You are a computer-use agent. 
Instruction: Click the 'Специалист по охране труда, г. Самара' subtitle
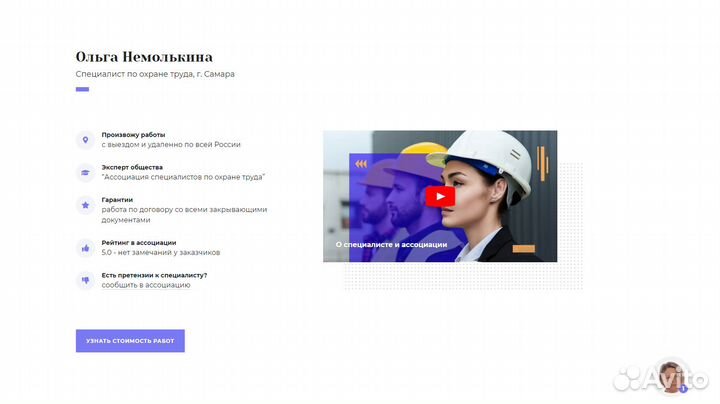click(155, 74)
